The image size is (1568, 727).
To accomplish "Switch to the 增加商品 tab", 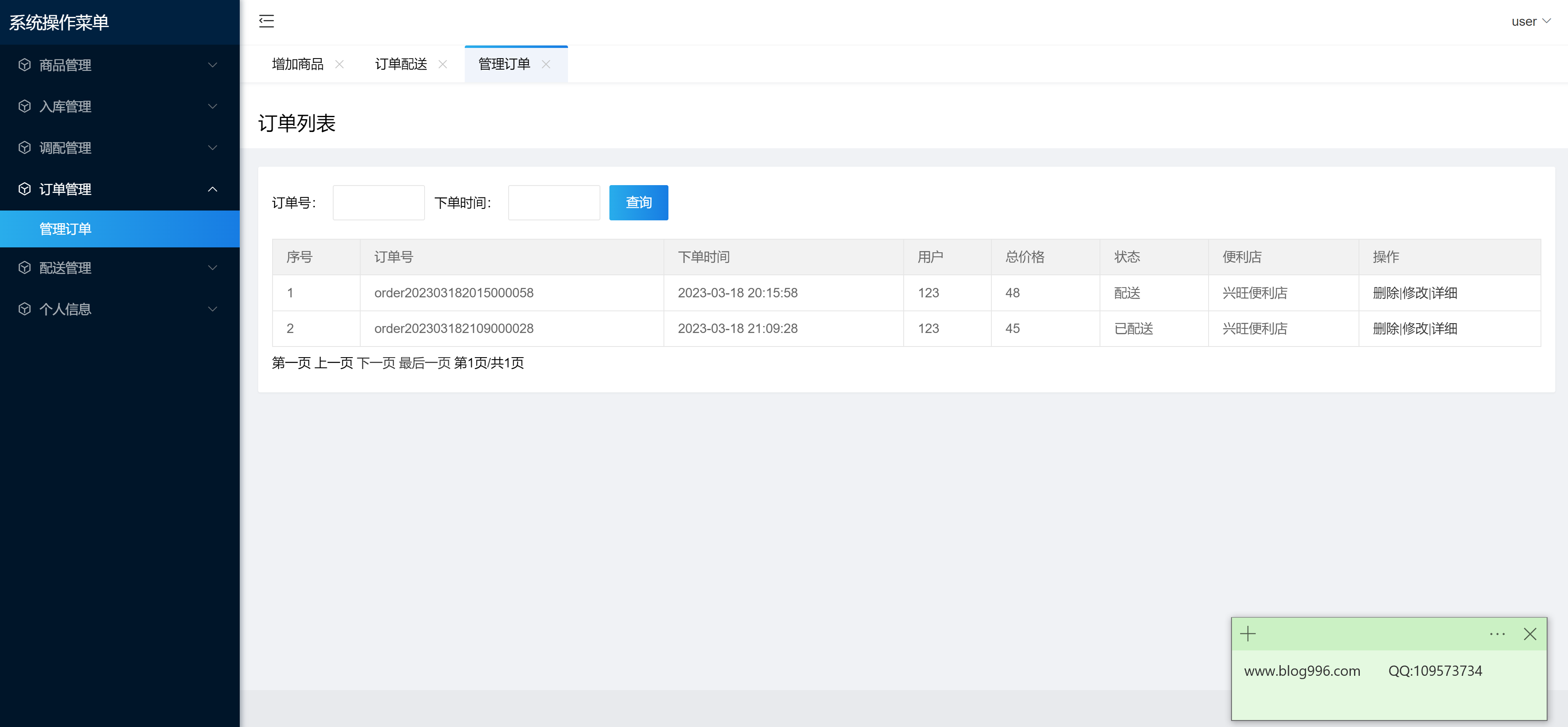I will coord(298,64).
